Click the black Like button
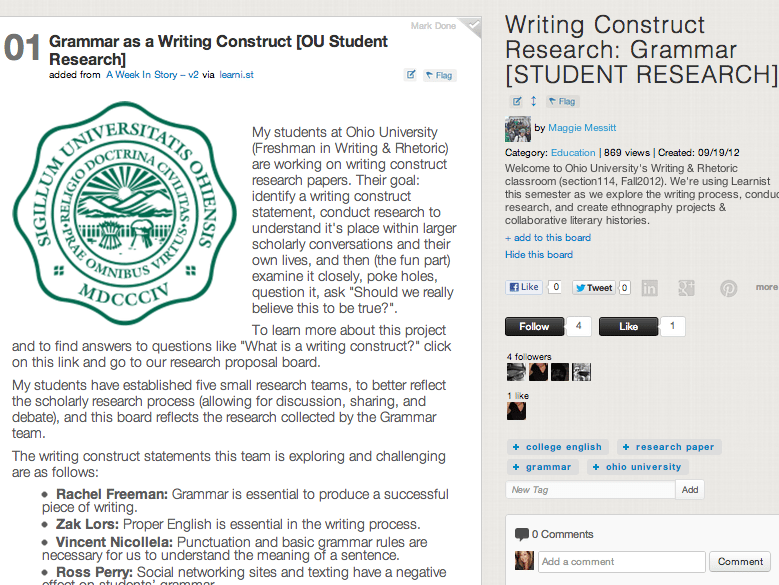This screenshot has width=779, height=585. [628, 326]
